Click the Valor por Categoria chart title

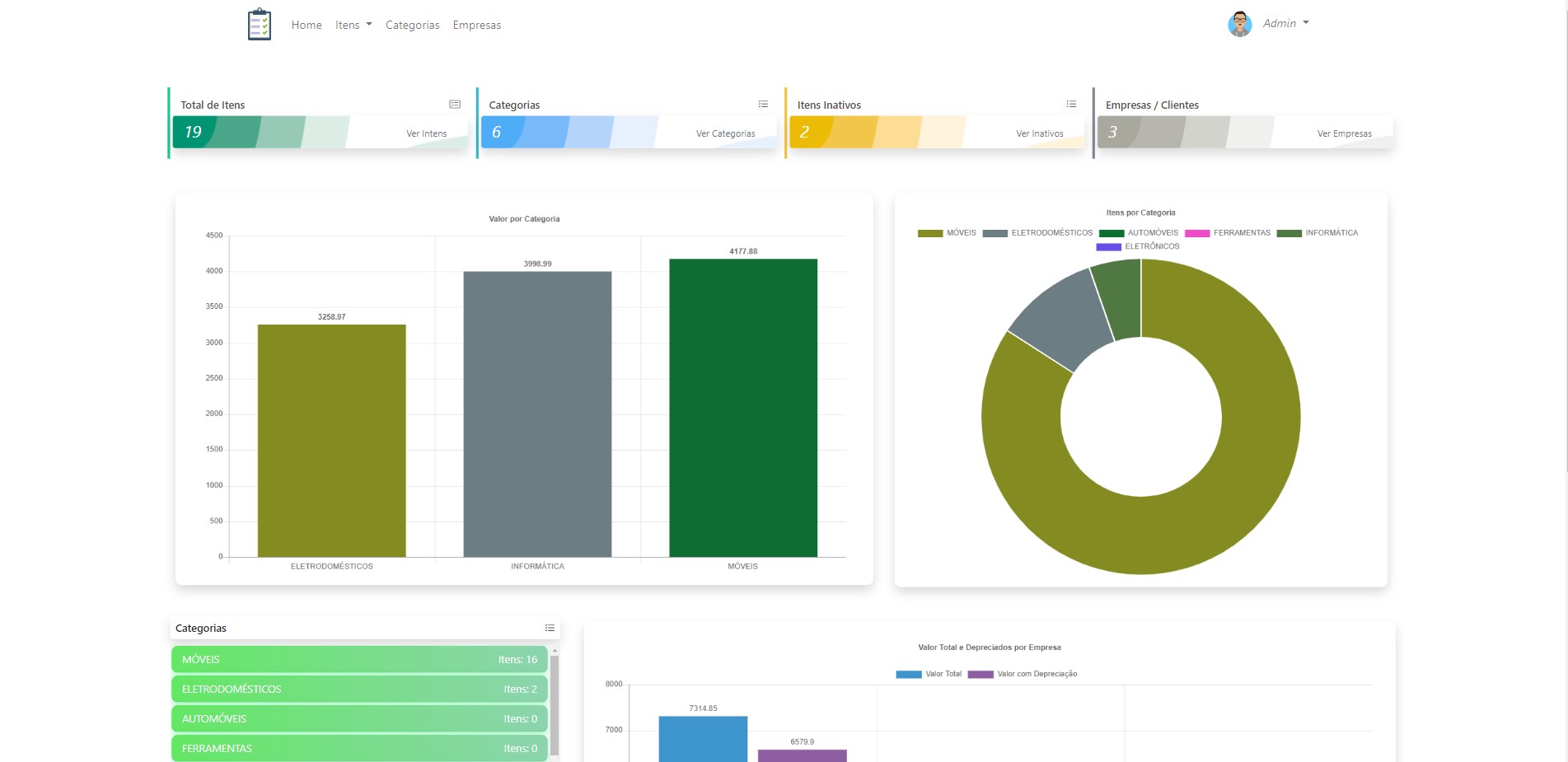(524, 219)
